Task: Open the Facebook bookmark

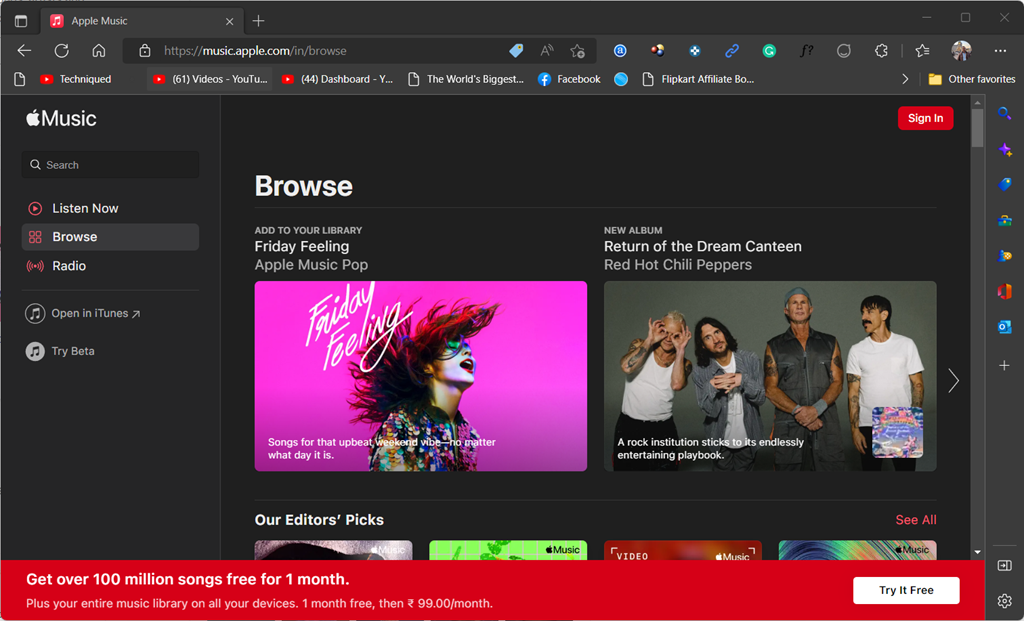Action: [x=569, y=79]
